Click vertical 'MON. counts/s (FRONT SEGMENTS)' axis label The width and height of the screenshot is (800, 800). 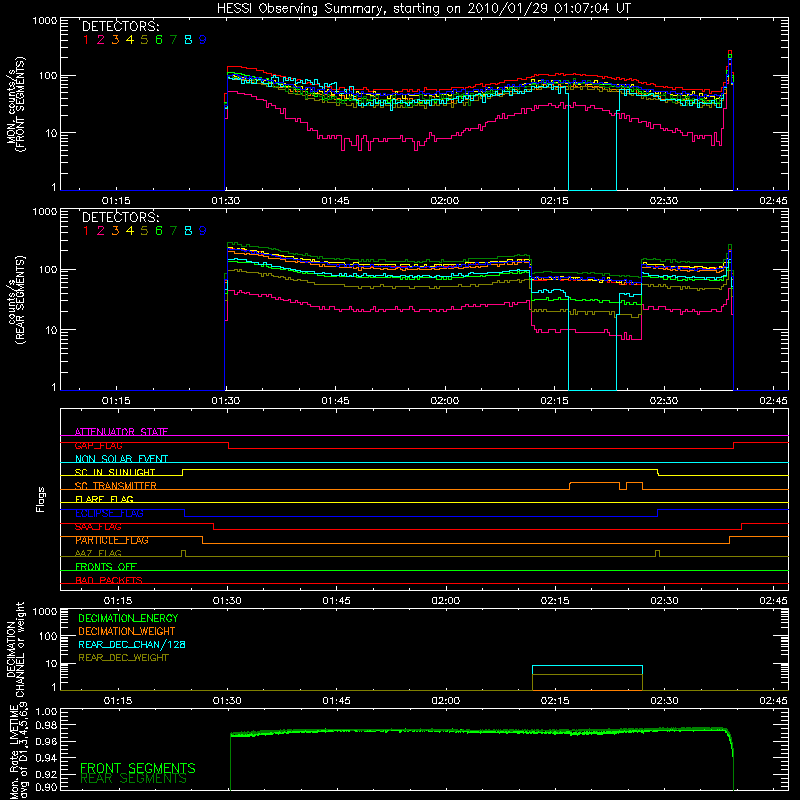coord(15,104)
